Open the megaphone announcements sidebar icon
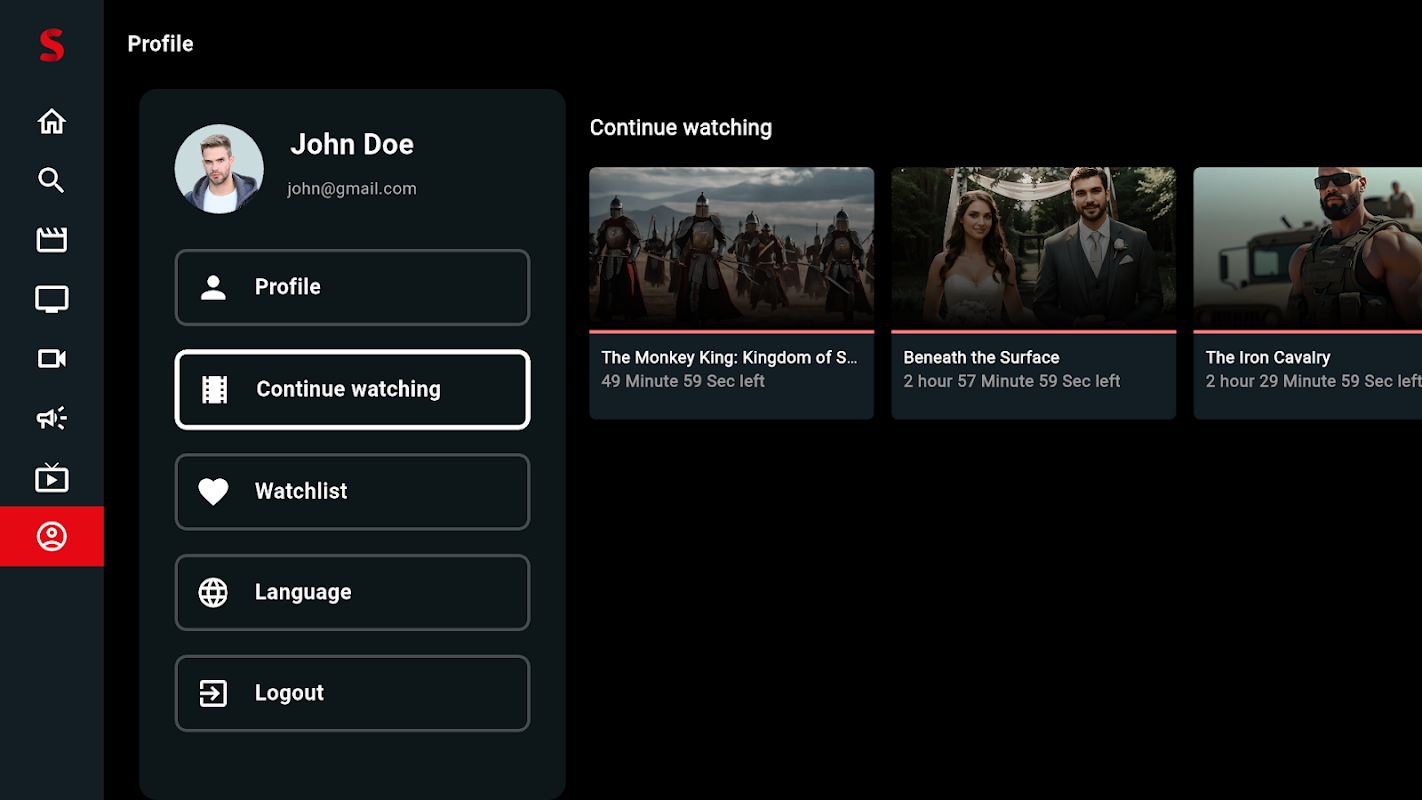 (x=52, y=418)
